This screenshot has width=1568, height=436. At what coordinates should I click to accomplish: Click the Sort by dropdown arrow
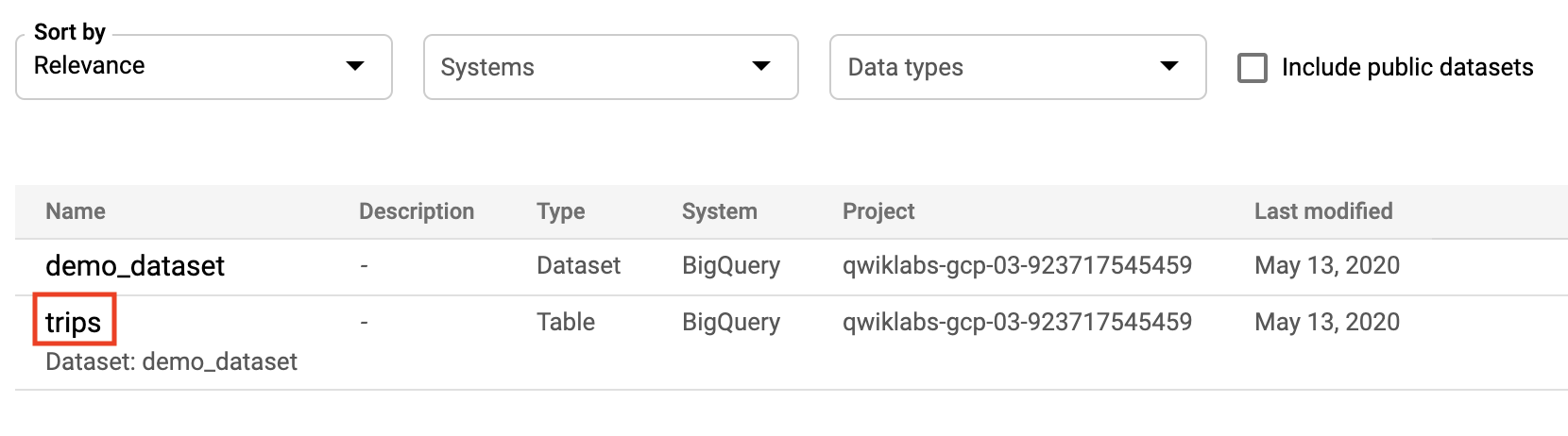pyautogui.click(x=355, y=66)
